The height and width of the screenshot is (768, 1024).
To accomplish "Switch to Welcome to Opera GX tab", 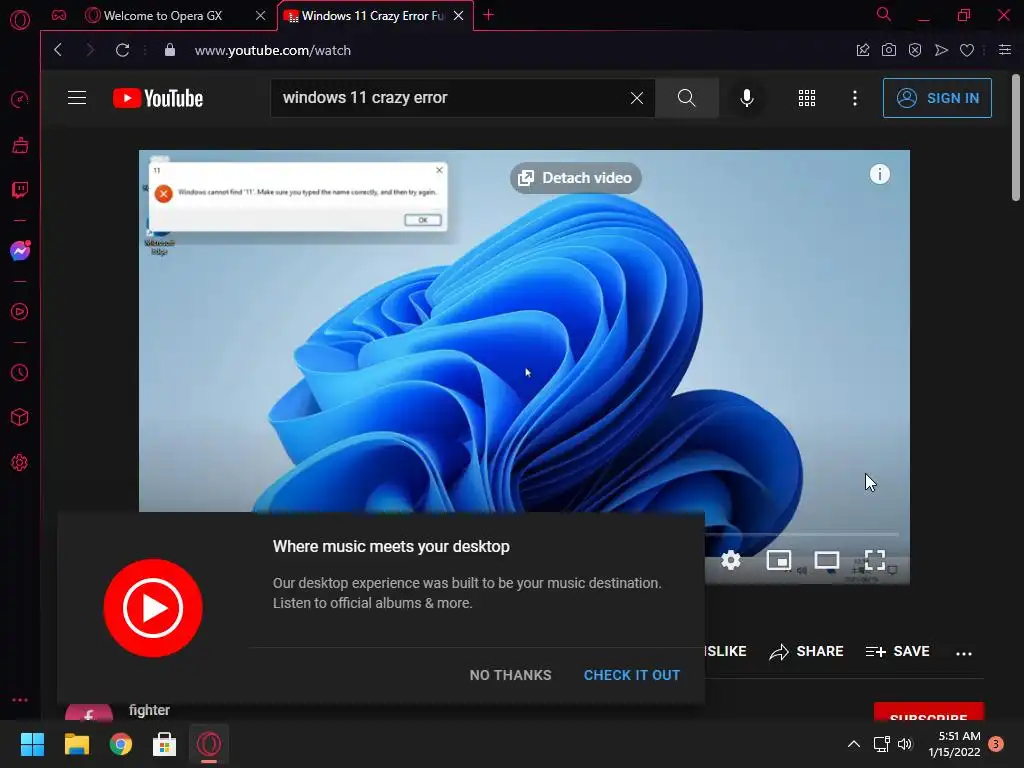I will click(x=163, y=16).
